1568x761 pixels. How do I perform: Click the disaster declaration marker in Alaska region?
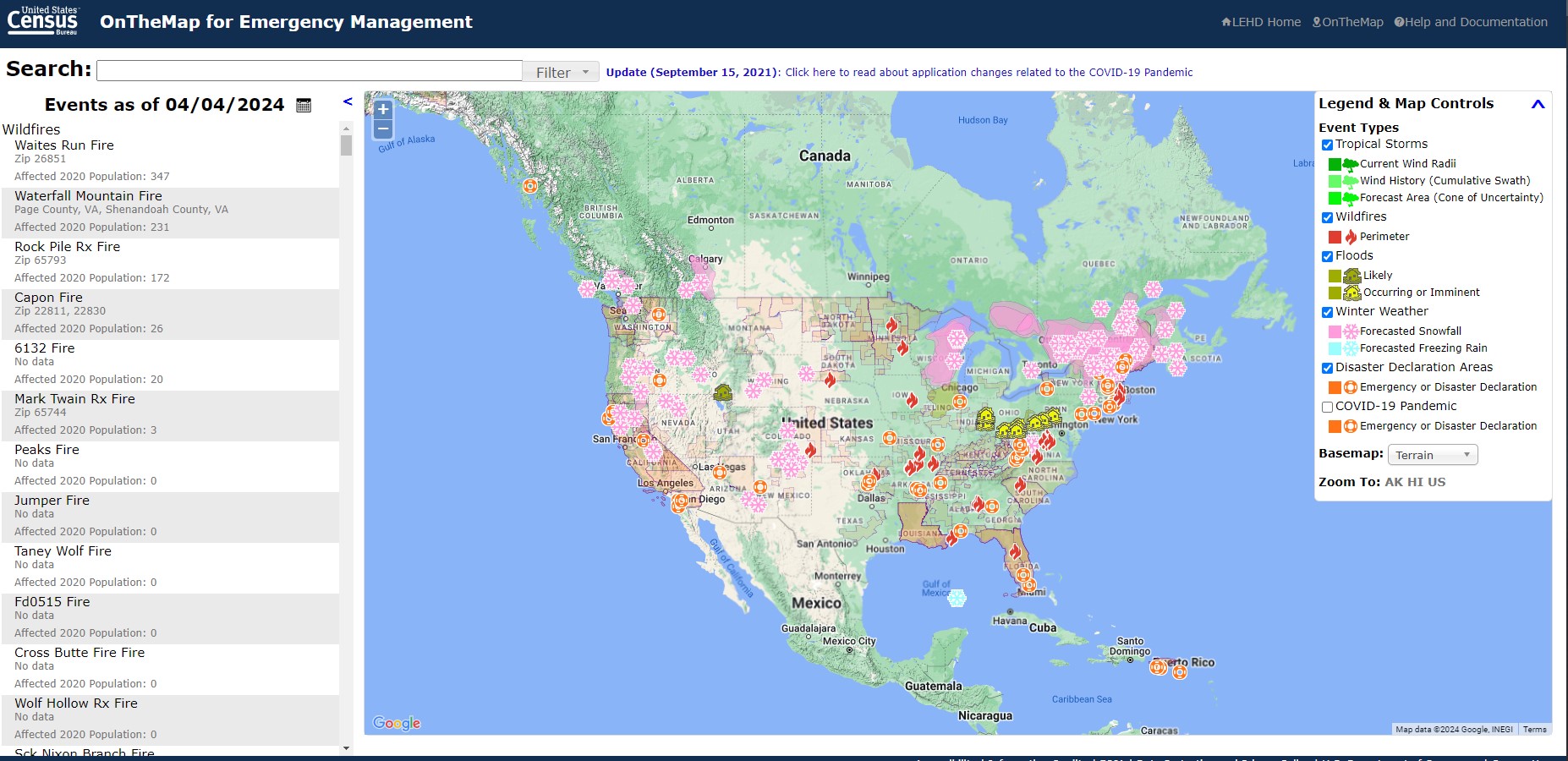pyautogui.click(x=529, y=186)
